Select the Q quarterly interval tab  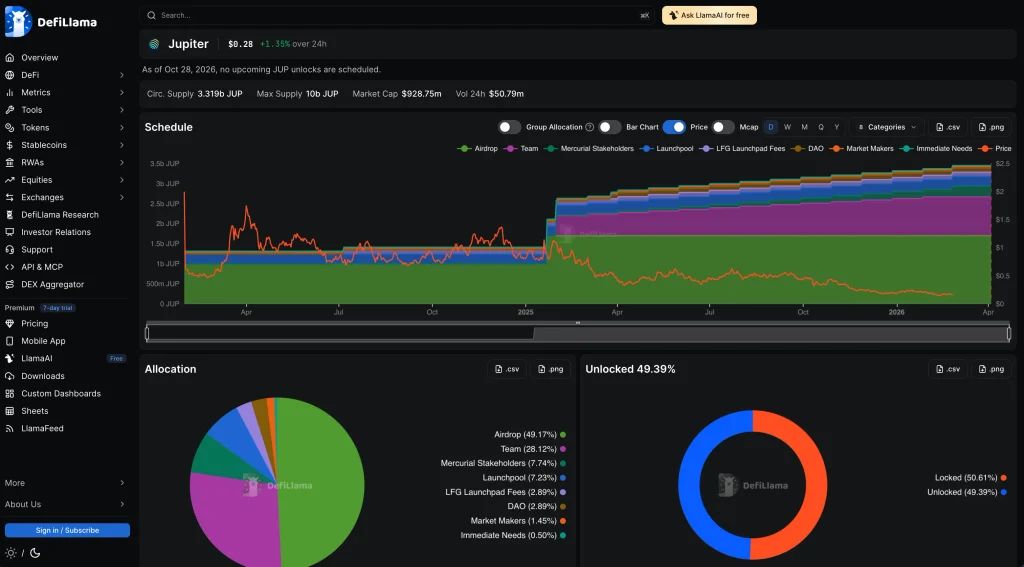821,127
